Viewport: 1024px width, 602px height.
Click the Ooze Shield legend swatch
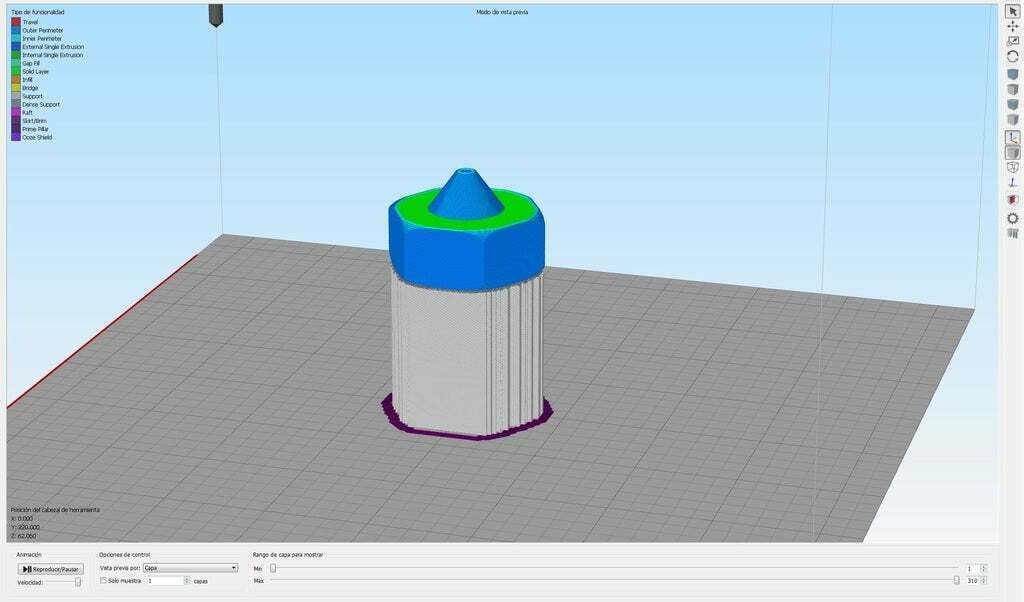pyautogui.click(x=16, y=137)
